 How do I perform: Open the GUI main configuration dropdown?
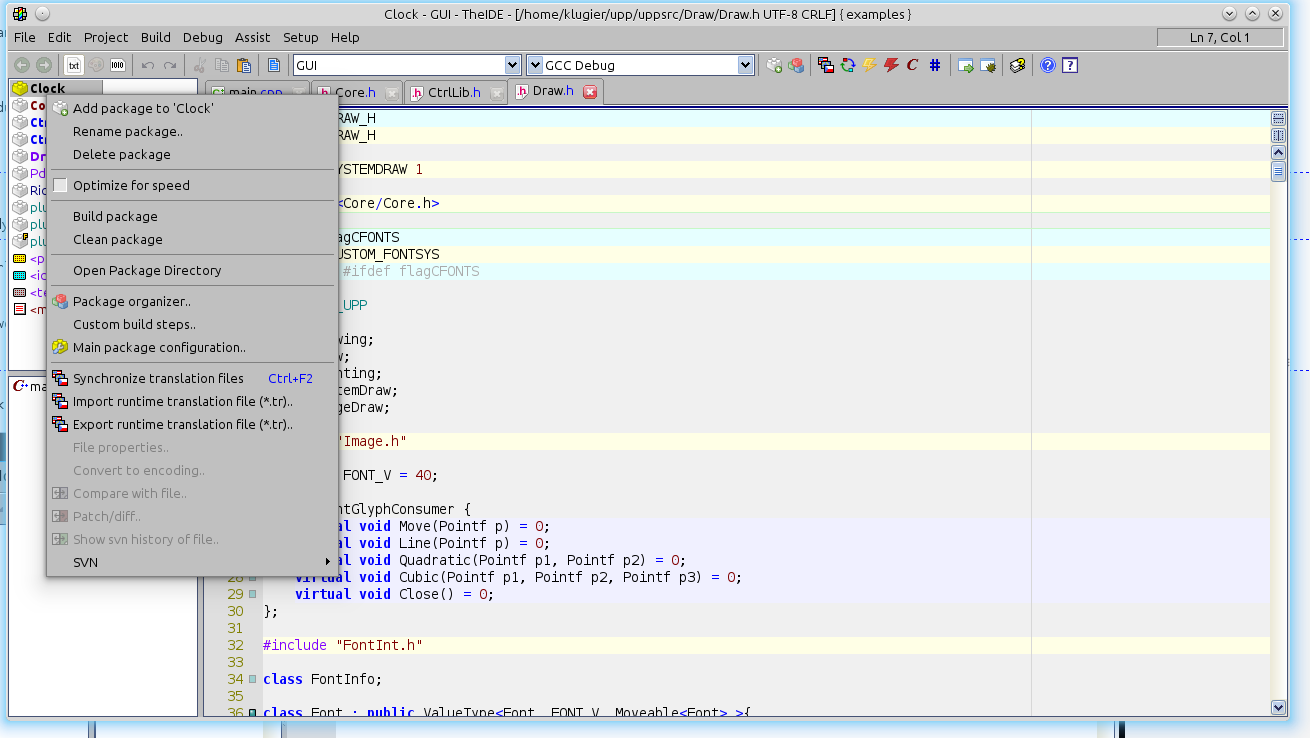pos(512,65)
